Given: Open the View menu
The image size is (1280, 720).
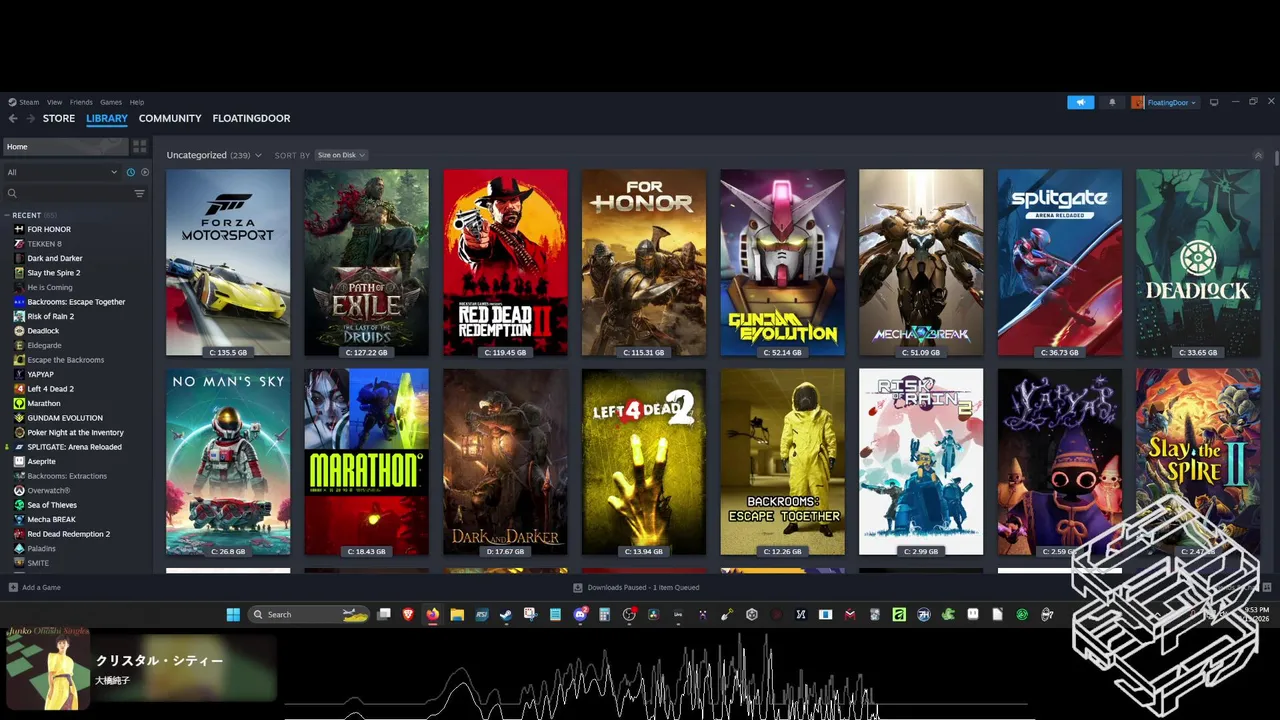Looking at the screenshot, I should click(x=54, y=102).
